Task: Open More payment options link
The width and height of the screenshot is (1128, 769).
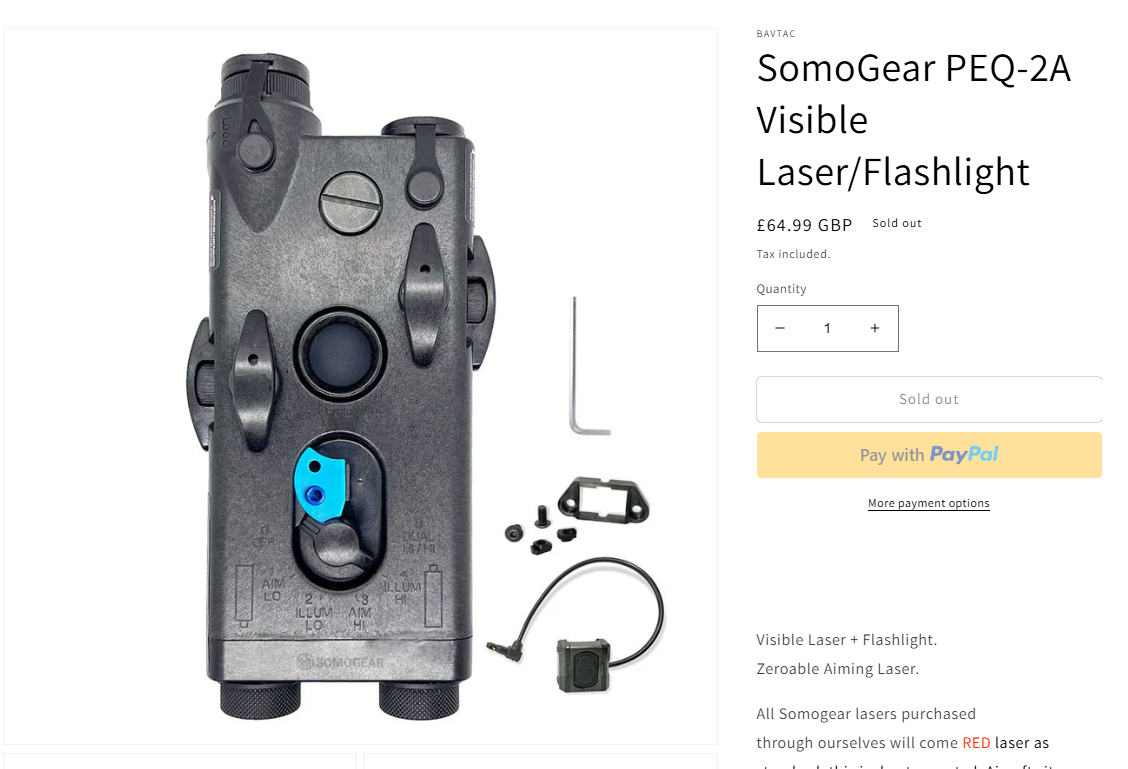Action: (x=929, y=503)
